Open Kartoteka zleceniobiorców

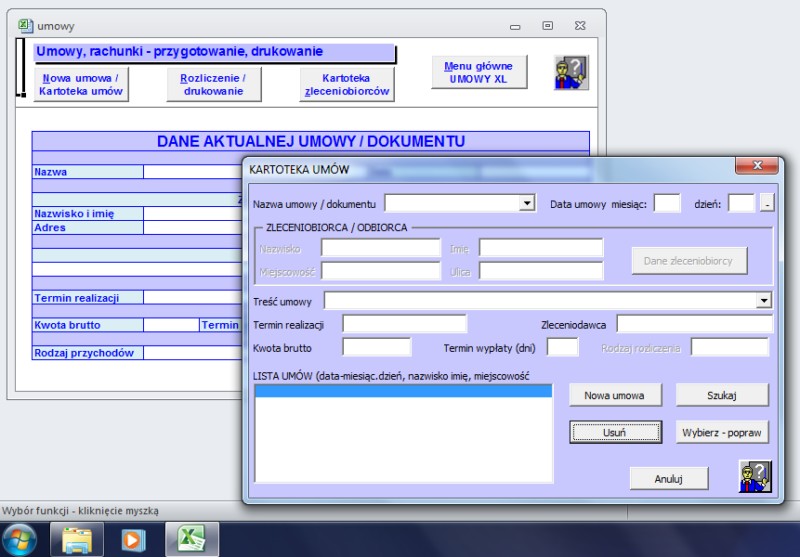coord(347,84)
